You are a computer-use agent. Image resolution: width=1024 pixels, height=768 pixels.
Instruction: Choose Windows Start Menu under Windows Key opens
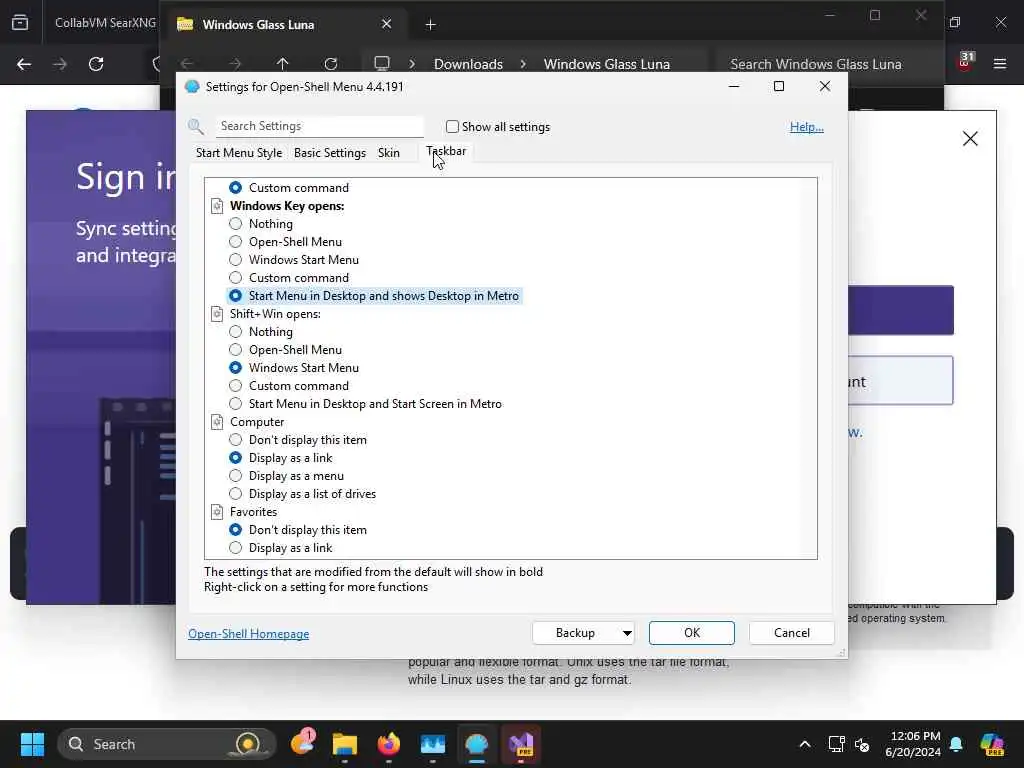pos(236,260)
